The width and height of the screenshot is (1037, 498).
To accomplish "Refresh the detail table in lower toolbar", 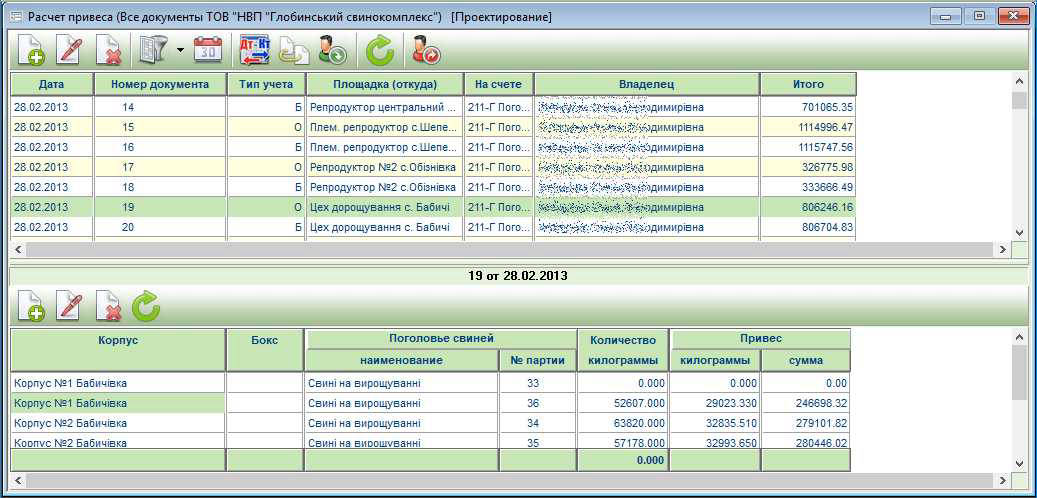I will [x=146, y=306].
